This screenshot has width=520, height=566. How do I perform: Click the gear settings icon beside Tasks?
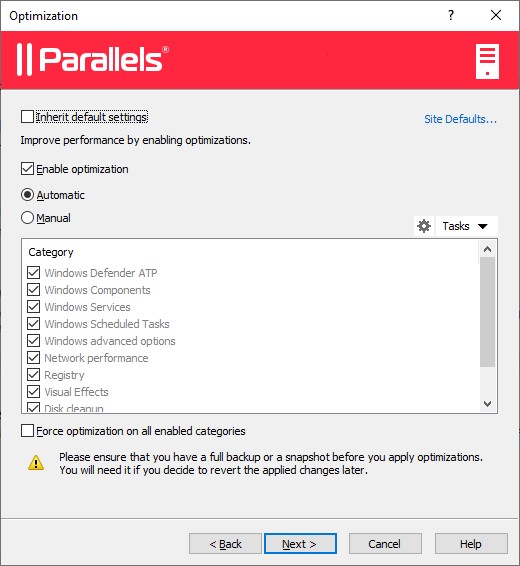(424, 226)
